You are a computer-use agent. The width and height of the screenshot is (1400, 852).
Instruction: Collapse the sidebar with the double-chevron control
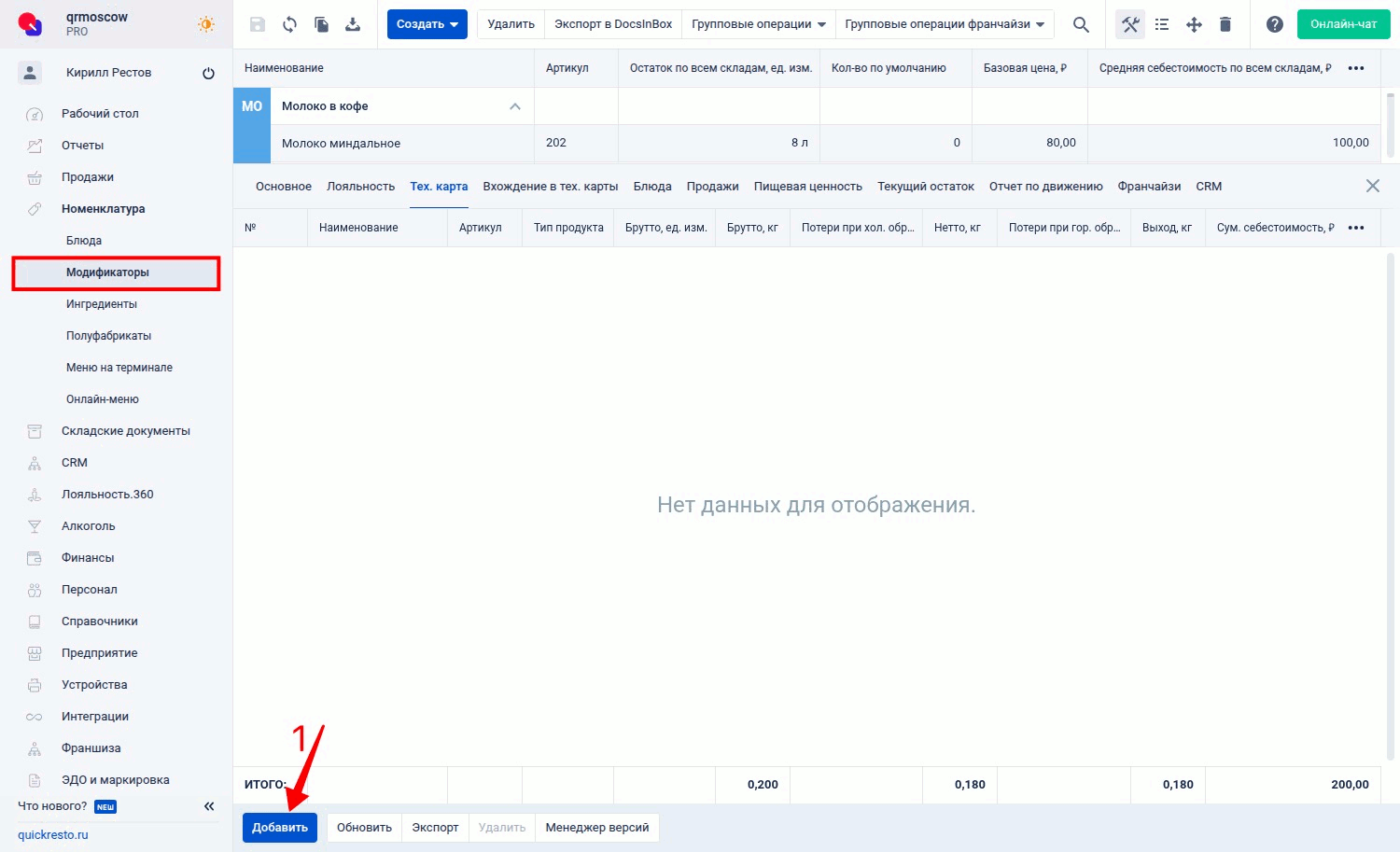coord(209,805)
